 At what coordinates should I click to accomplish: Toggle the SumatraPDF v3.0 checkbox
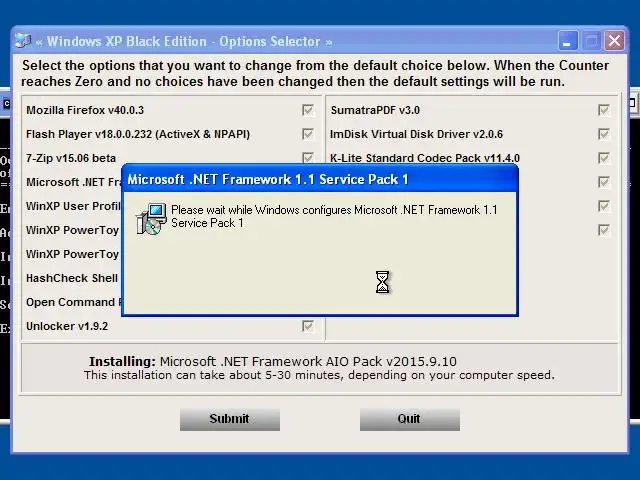pyautogui.click(x=604, y=110)
